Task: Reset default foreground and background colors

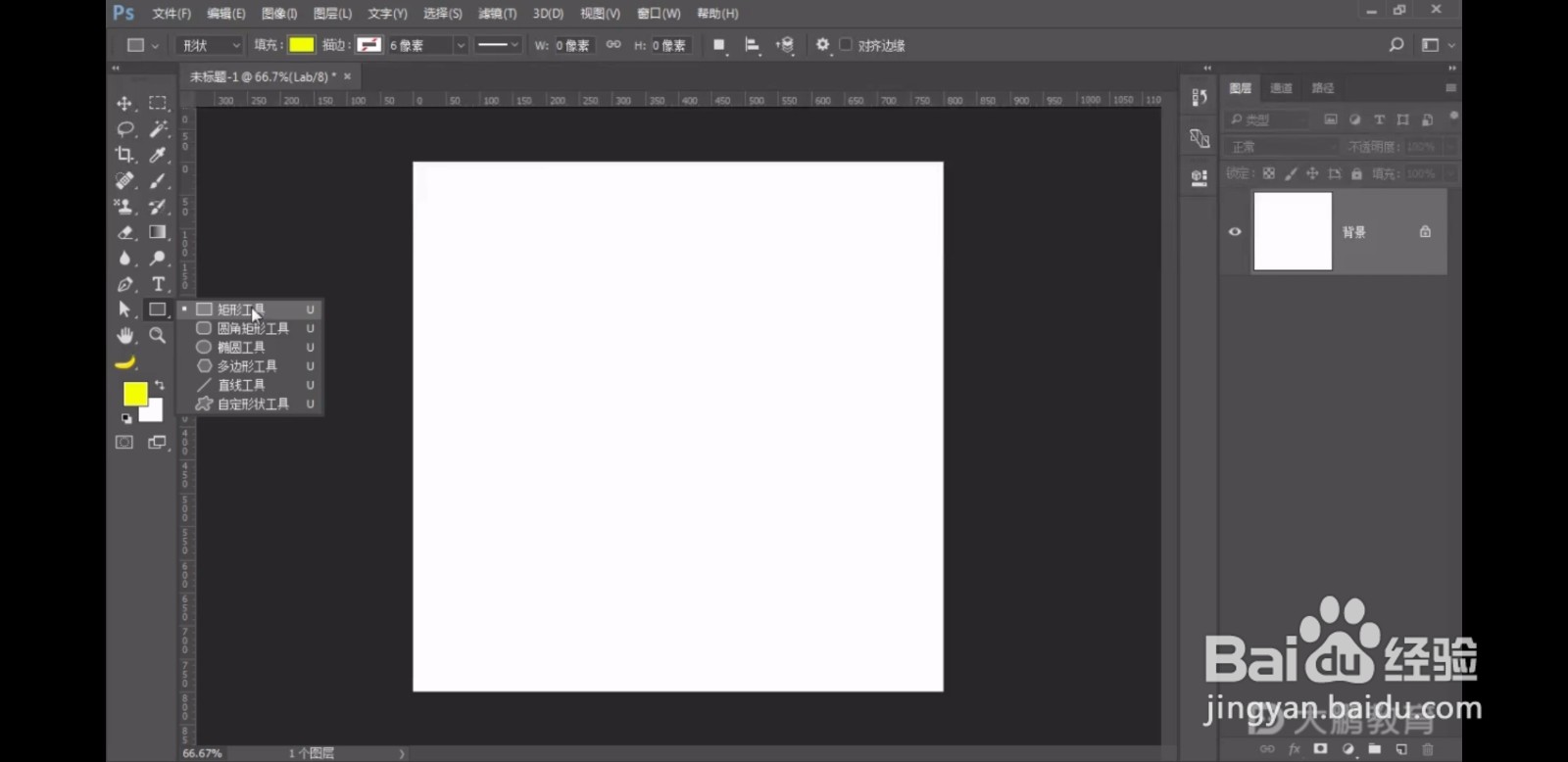Action: 126,418
